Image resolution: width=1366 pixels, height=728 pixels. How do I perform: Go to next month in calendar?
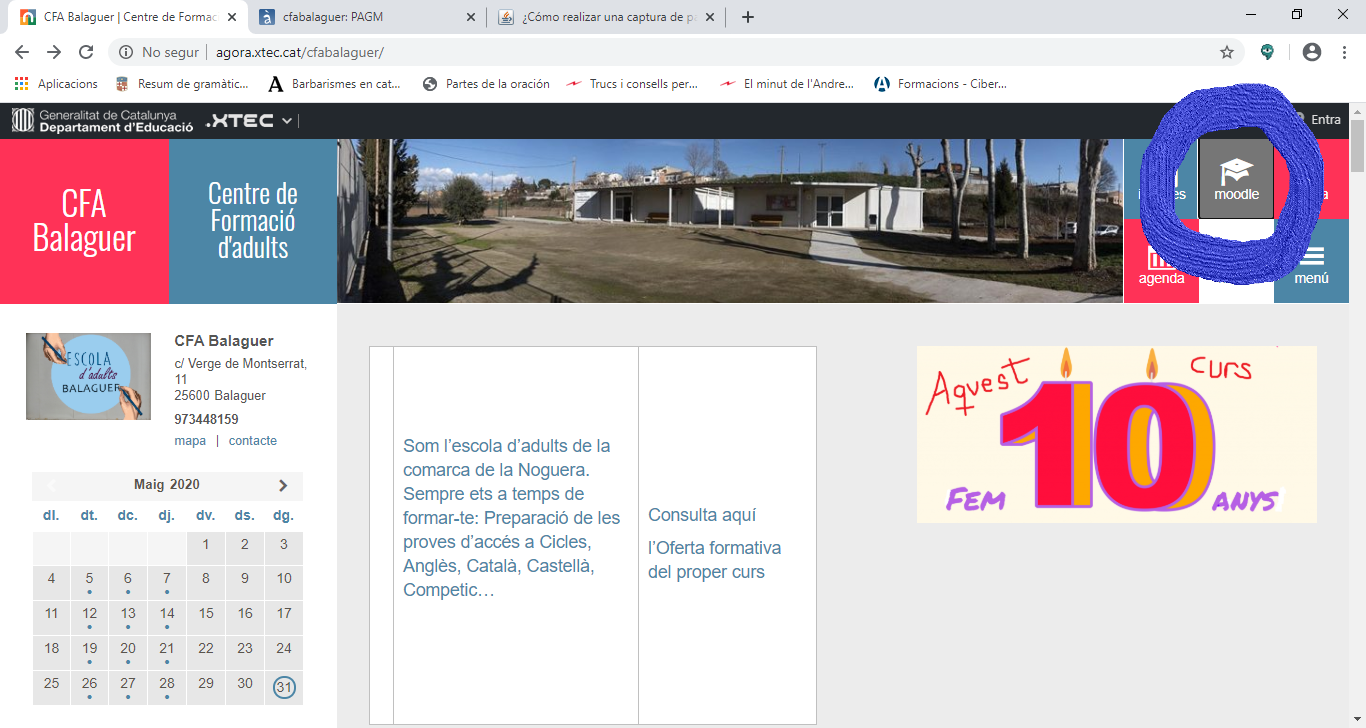[x=283, y=485]
